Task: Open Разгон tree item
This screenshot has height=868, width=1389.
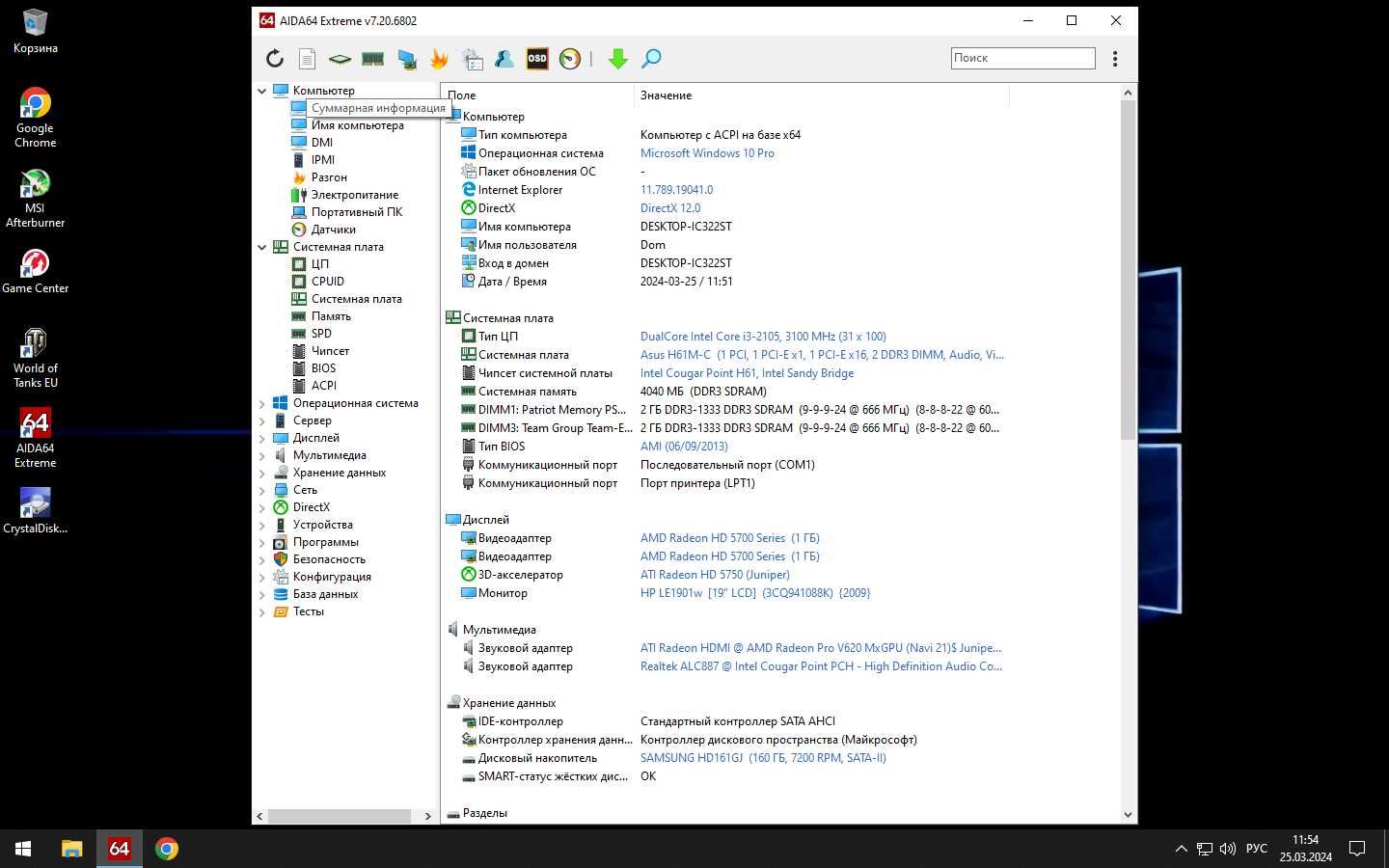Action: [x=329, y=177]
